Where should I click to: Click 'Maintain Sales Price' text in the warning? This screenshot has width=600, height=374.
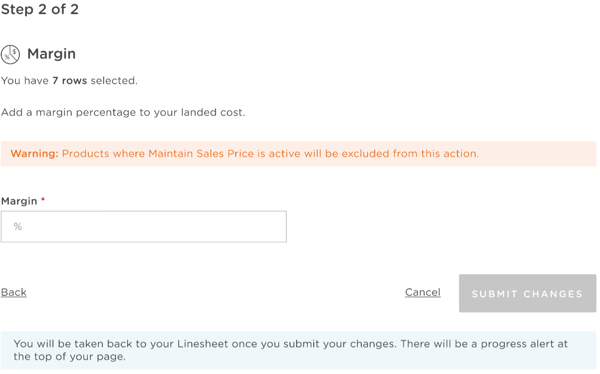click(201, 154)
